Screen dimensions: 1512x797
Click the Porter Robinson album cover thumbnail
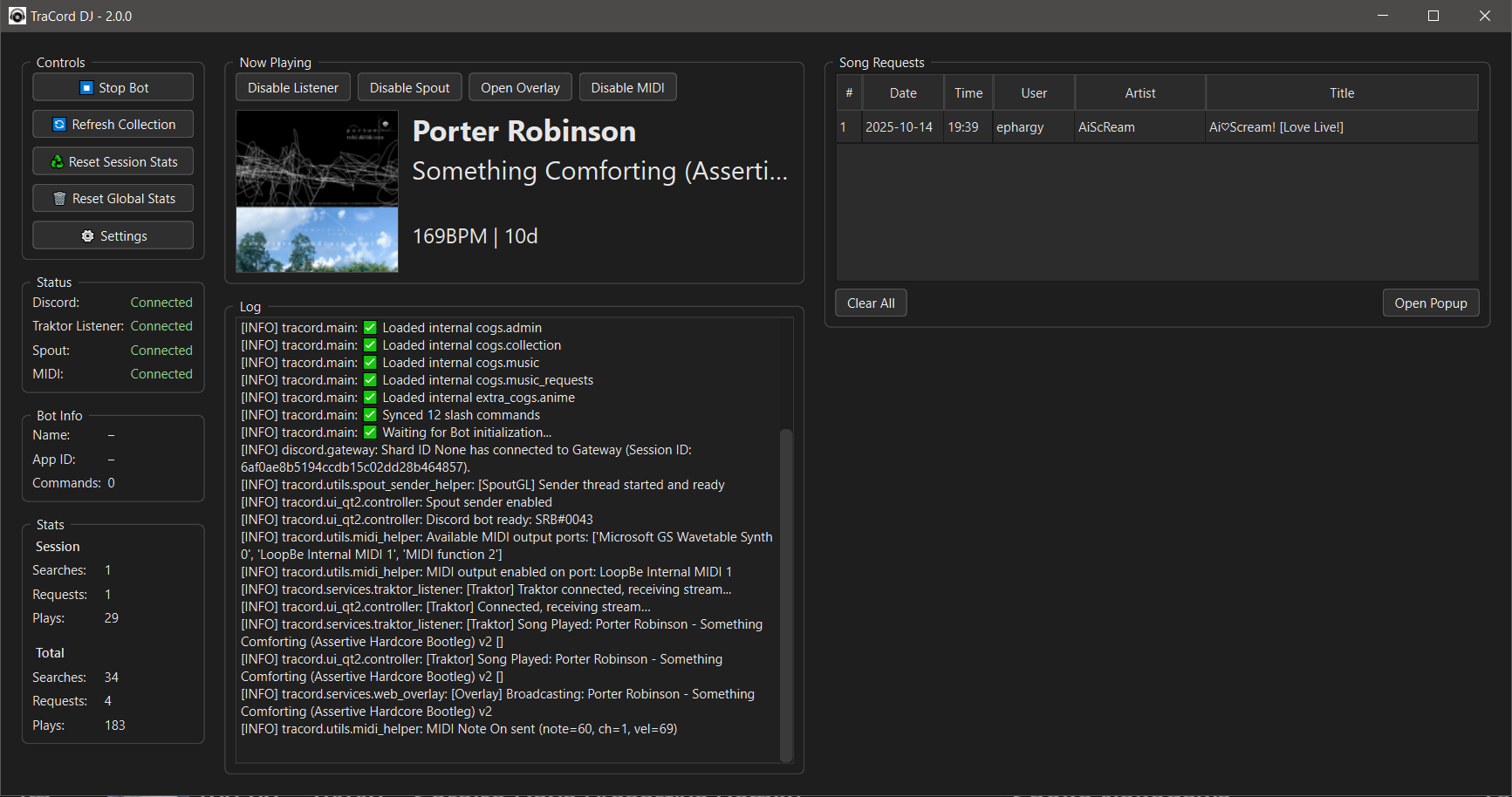coord(318,191)
